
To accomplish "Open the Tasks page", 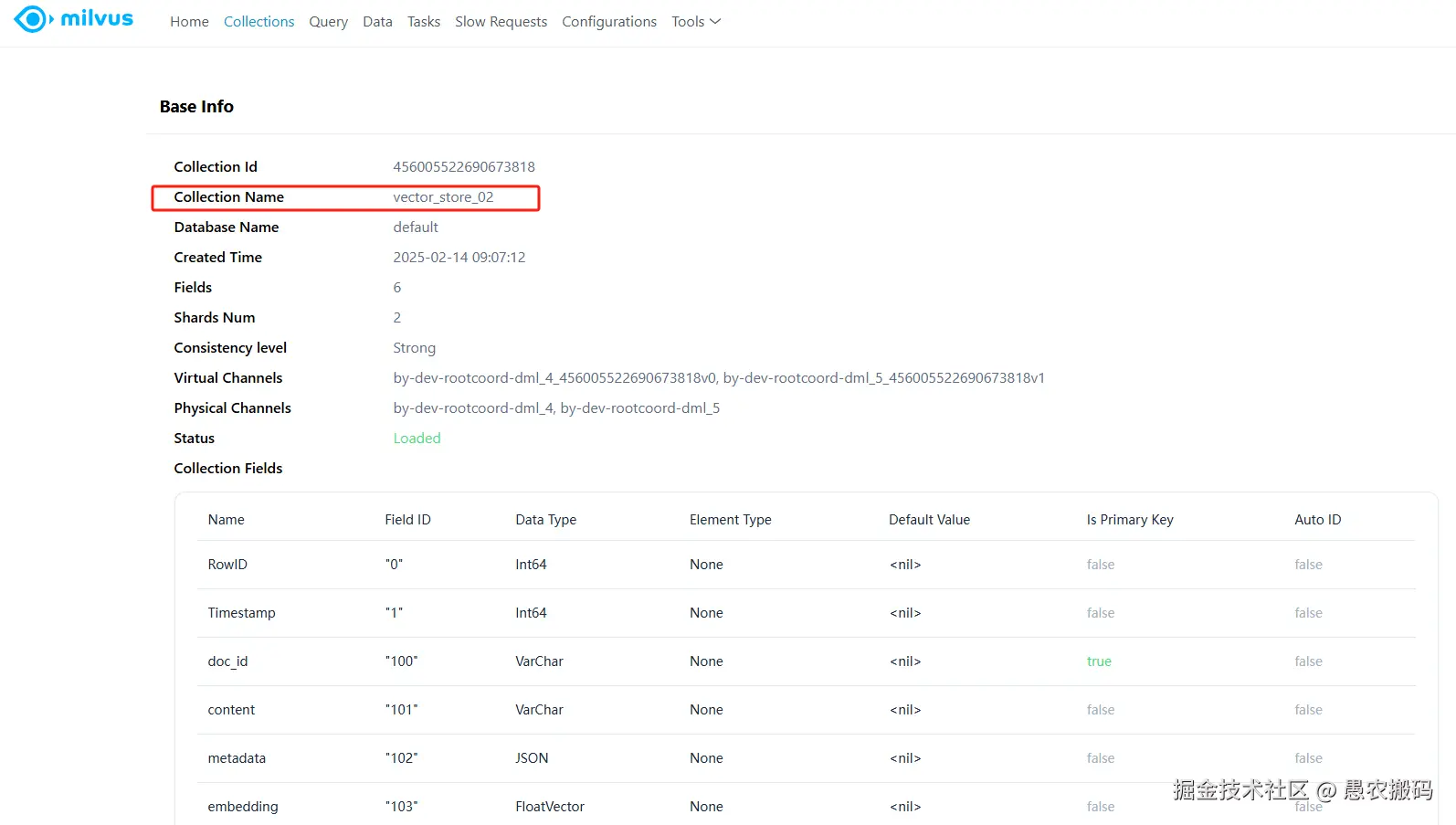I will 424,21.
